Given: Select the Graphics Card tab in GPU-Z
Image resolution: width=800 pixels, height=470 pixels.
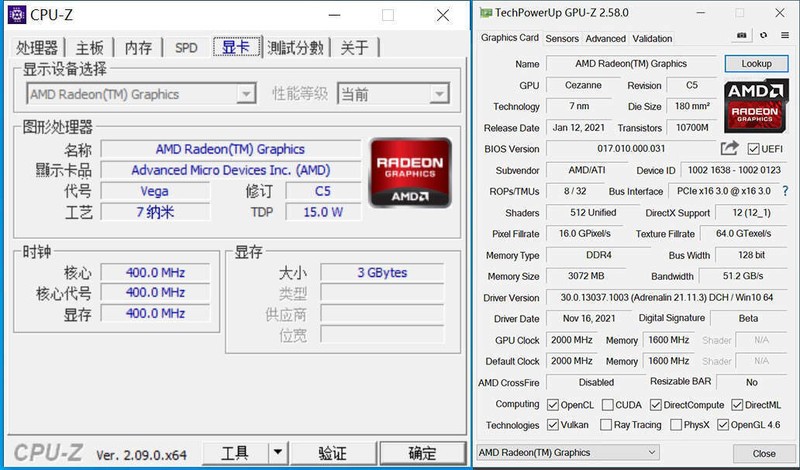Looking at the screenshot, I should [510, 38].
